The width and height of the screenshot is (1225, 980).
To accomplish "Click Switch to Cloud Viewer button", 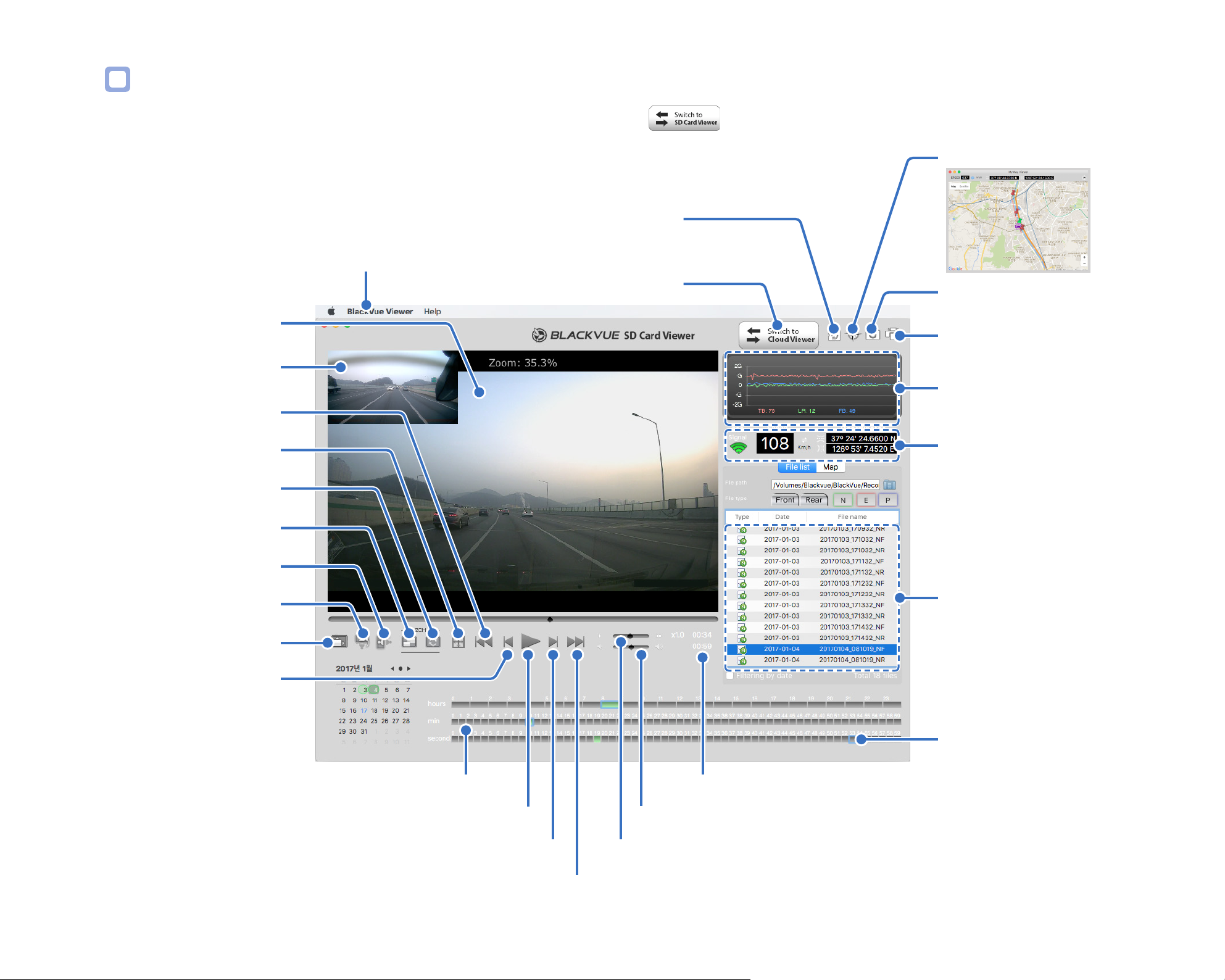I will click(779, 335).
